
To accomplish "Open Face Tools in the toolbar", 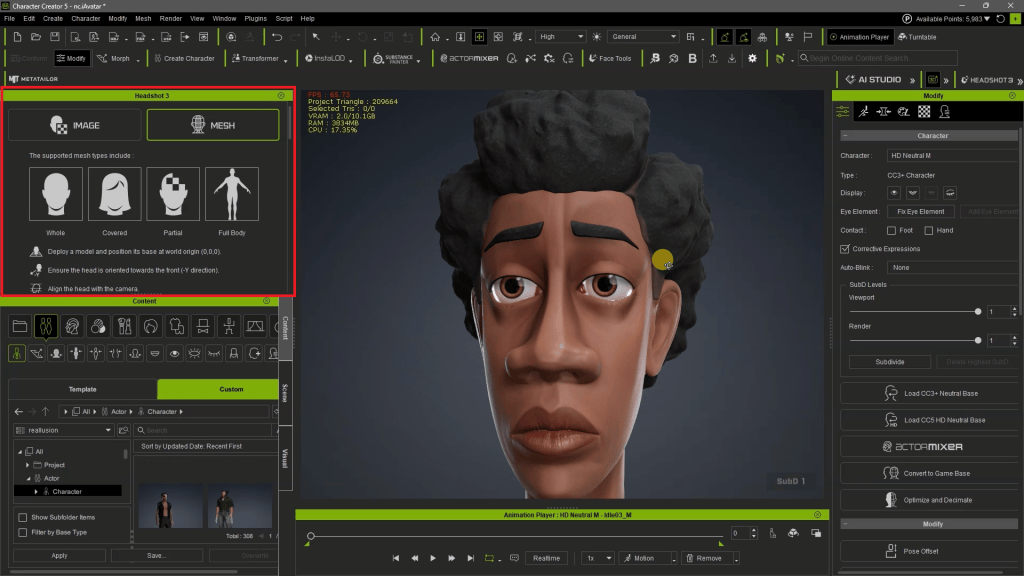I will point(610,58).
